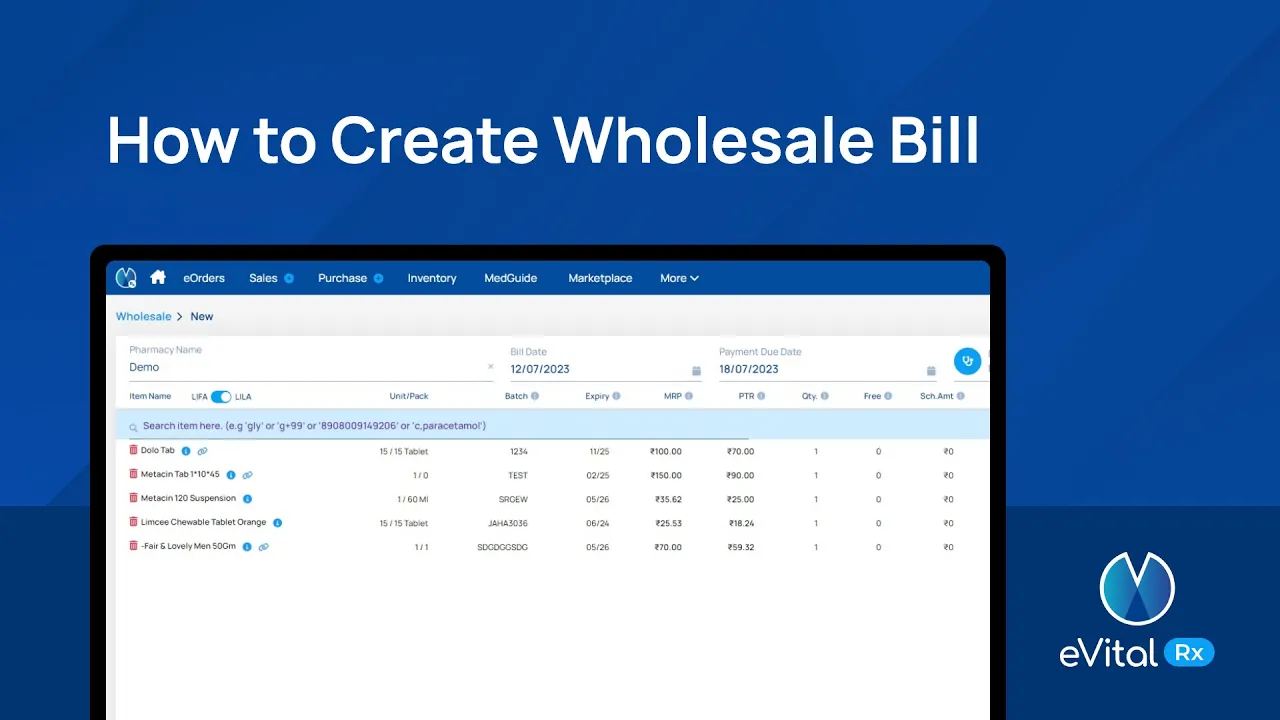Click the Wholesale breadcrumb link
Viewport: 1280px width, 720px height.
pyautogui.click(x=144, y=316)
